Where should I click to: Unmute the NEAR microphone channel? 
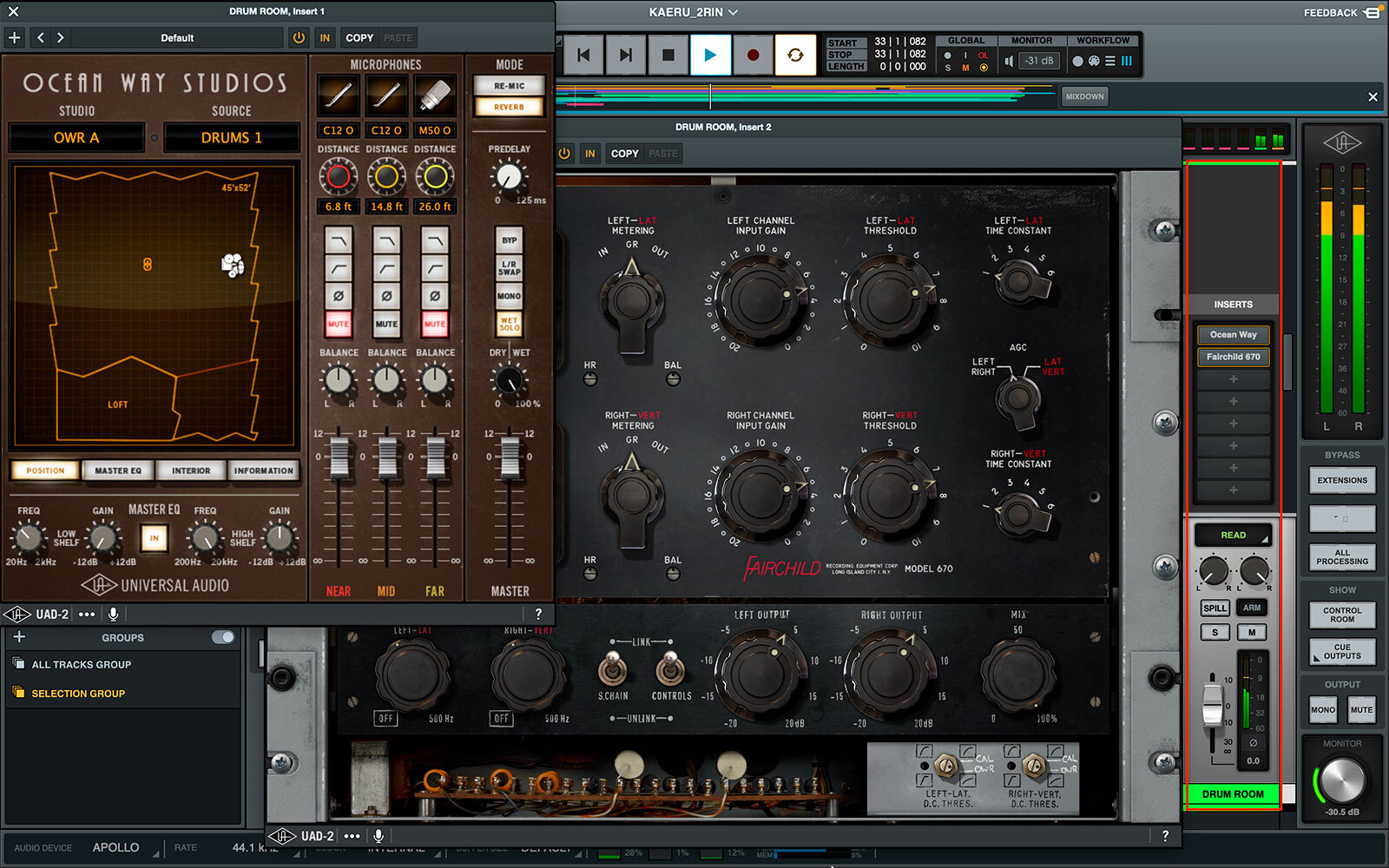point(338,324)
